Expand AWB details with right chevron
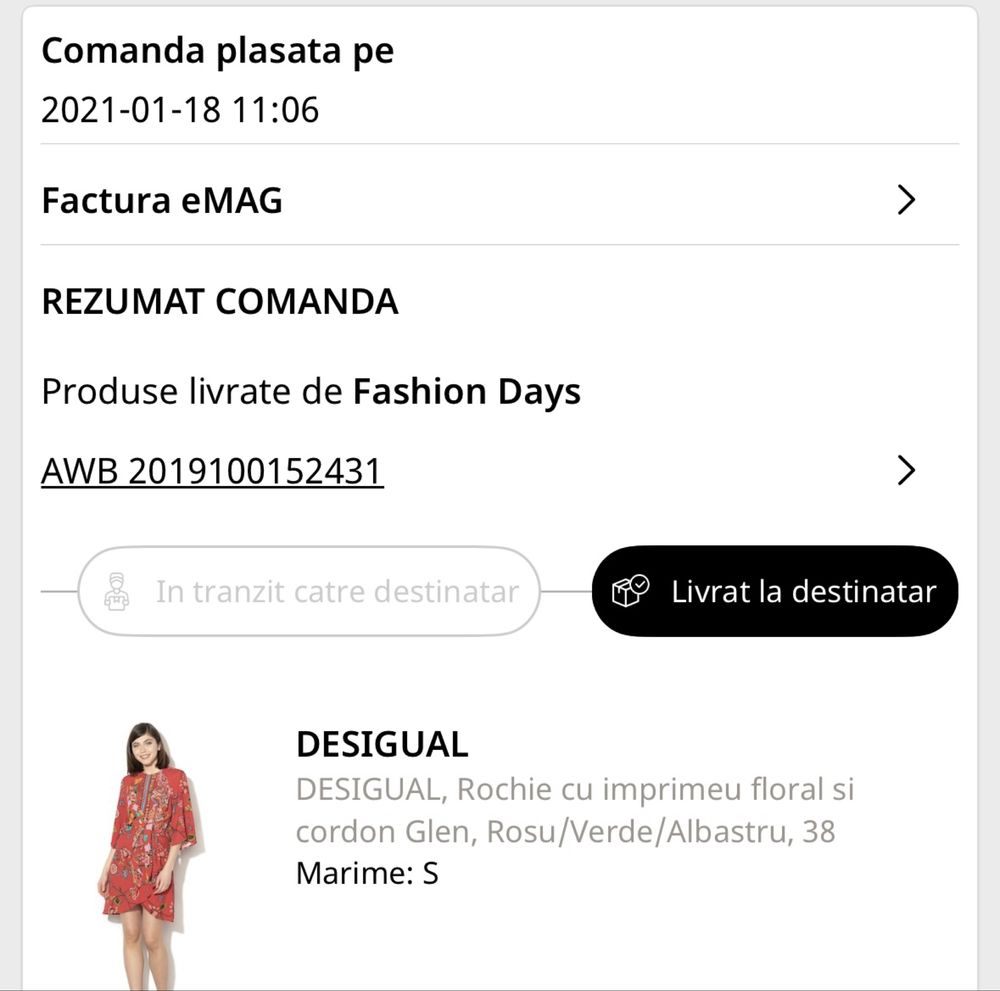This screenshot has height=991, width=1000. 906,471
